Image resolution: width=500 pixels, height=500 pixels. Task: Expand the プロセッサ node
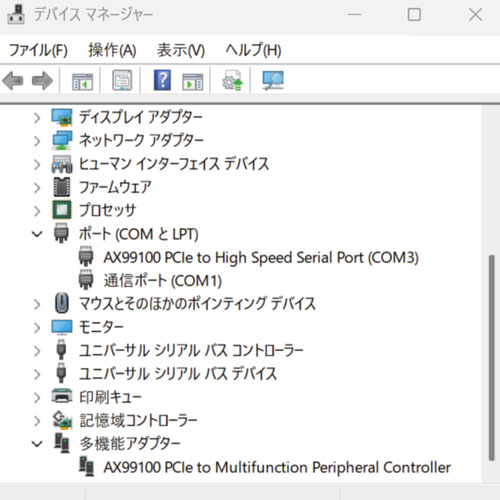point(37,211)
